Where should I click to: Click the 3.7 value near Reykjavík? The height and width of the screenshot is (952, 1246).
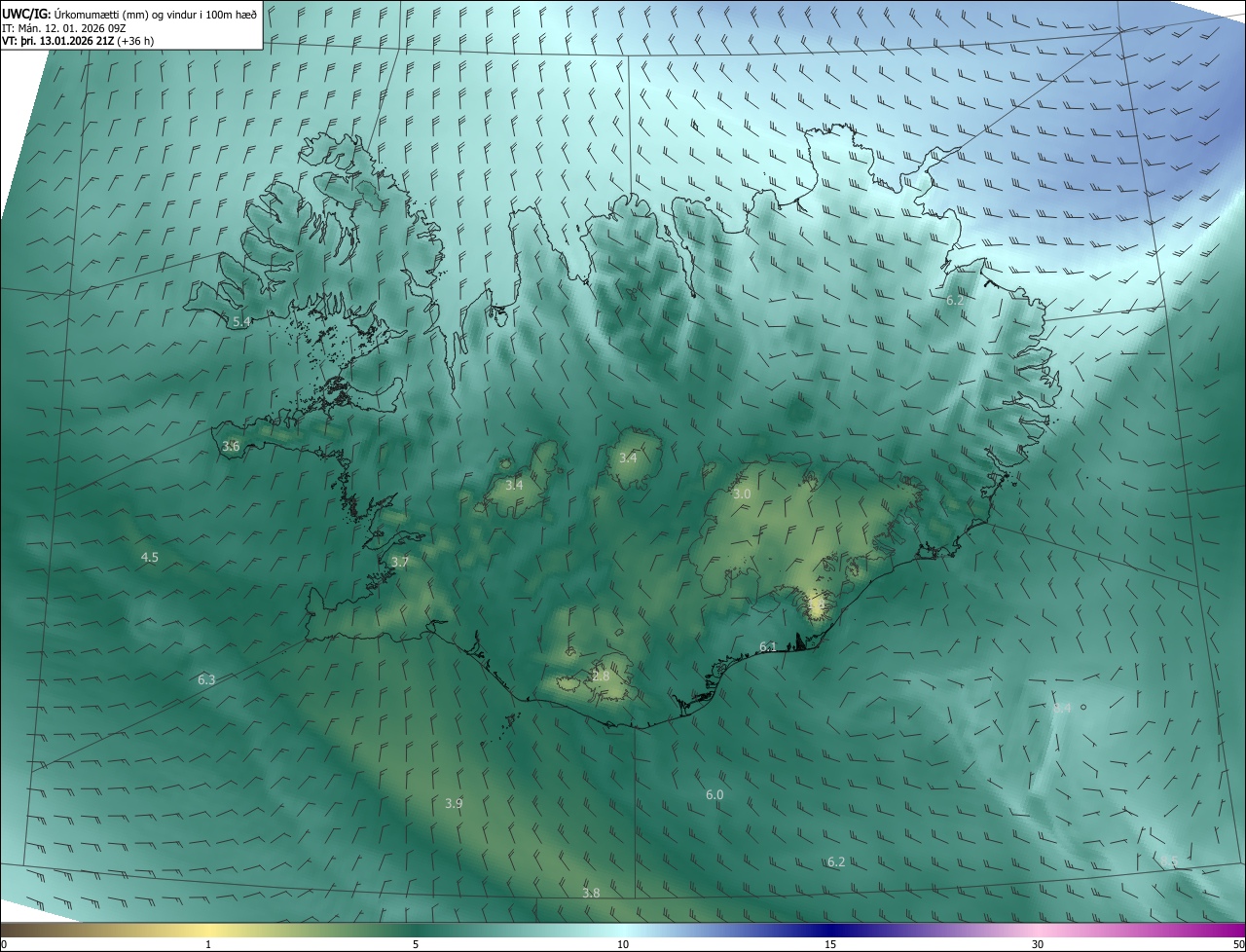(x=399, y=562)
